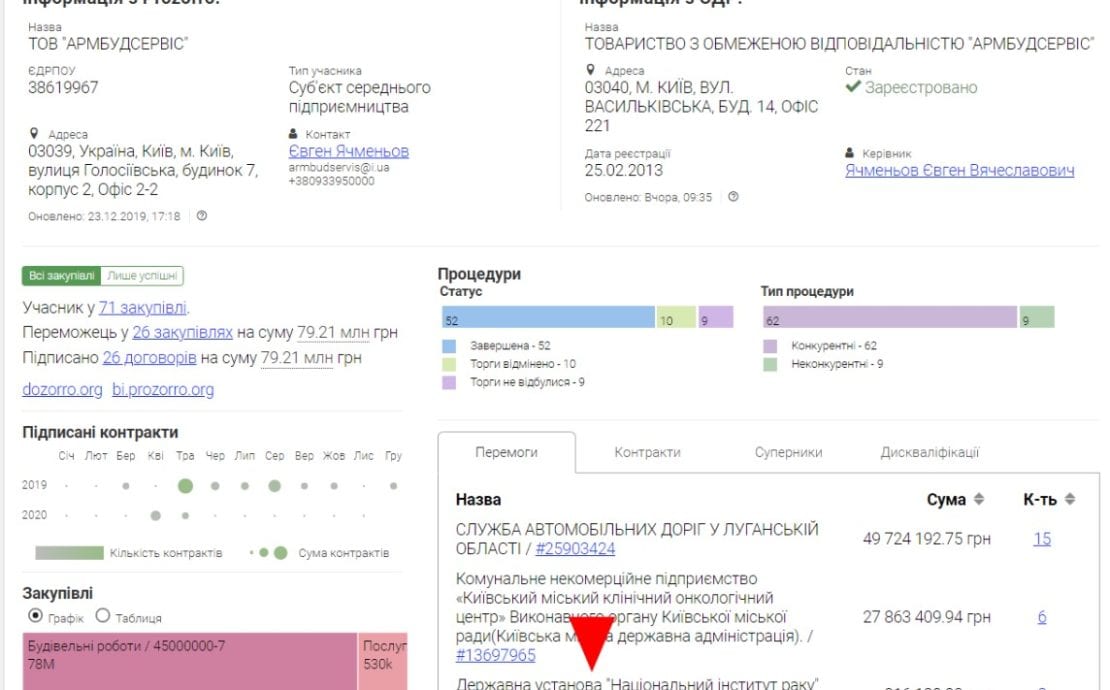Image resolution: width=1110 pixels, height=690 pixels.
Task: Click the 'Будівельні роботи / 45000000-7' treemap block
Action: pos(190,661)
